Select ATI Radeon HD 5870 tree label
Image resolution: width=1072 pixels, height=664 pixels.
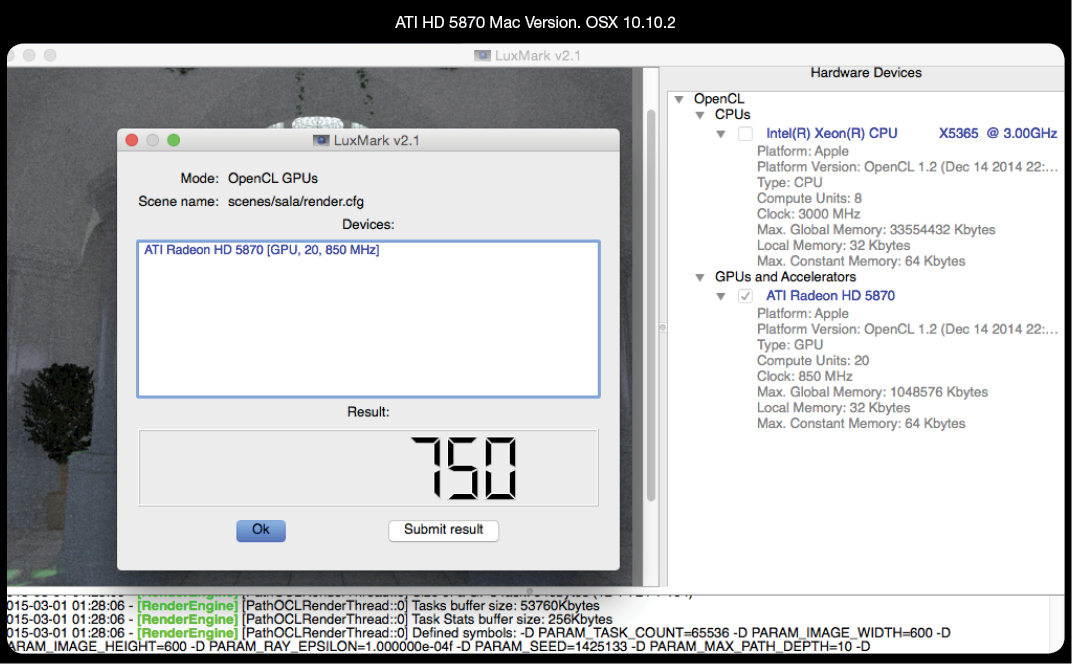coord(830,295)
